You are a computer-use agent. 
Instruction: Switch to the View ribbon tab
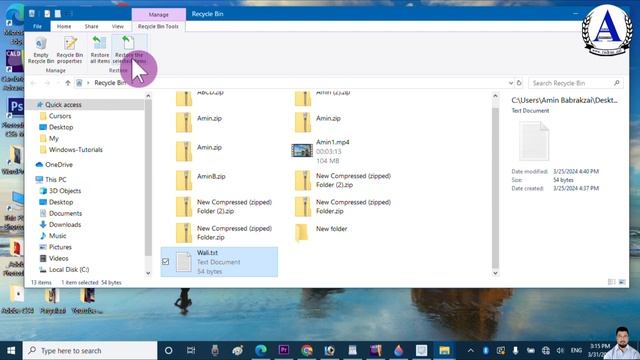pos(118,26)
